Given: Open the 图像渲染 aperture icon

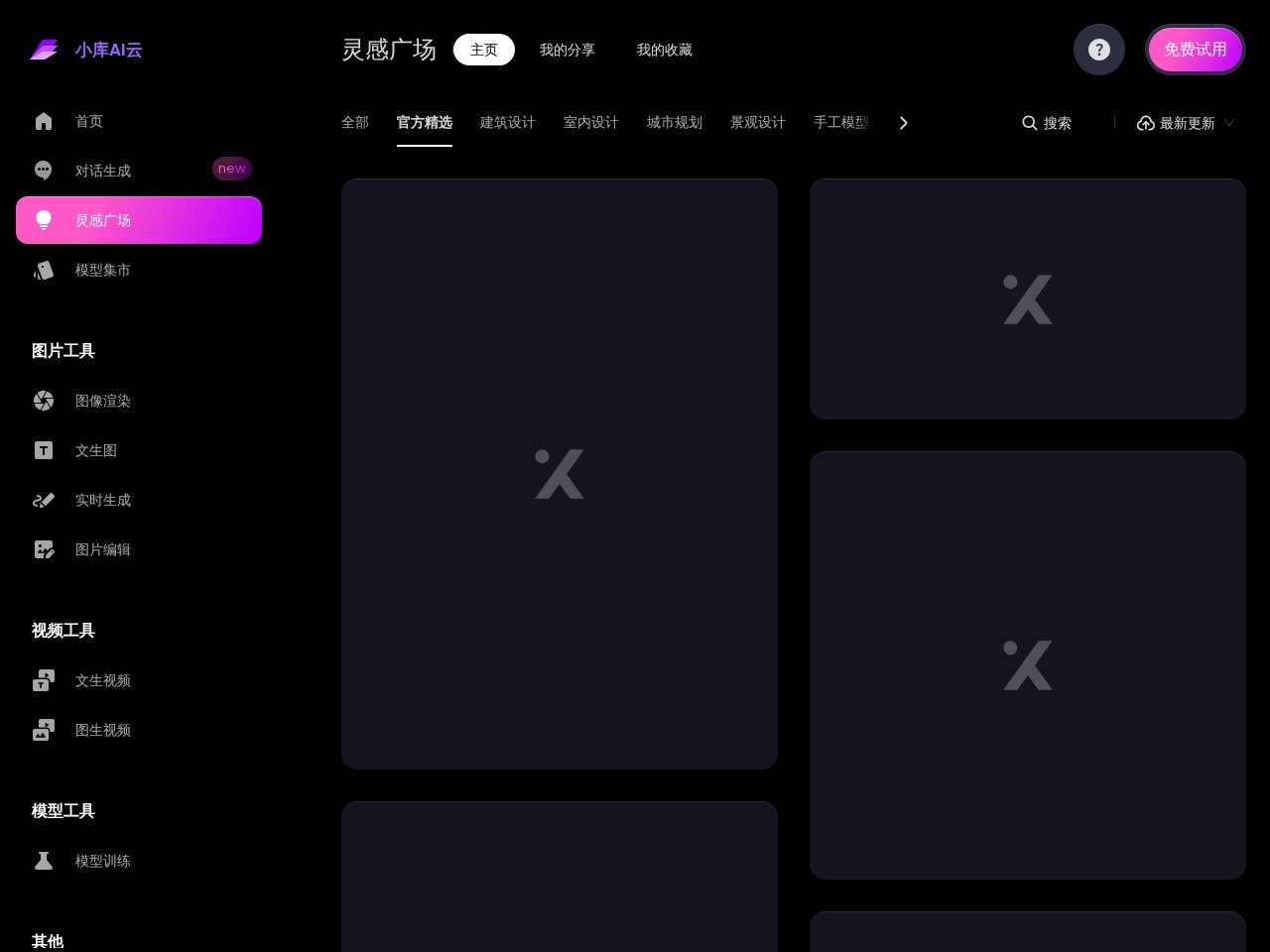Looking at the screenshot, I should click(44, 401).
